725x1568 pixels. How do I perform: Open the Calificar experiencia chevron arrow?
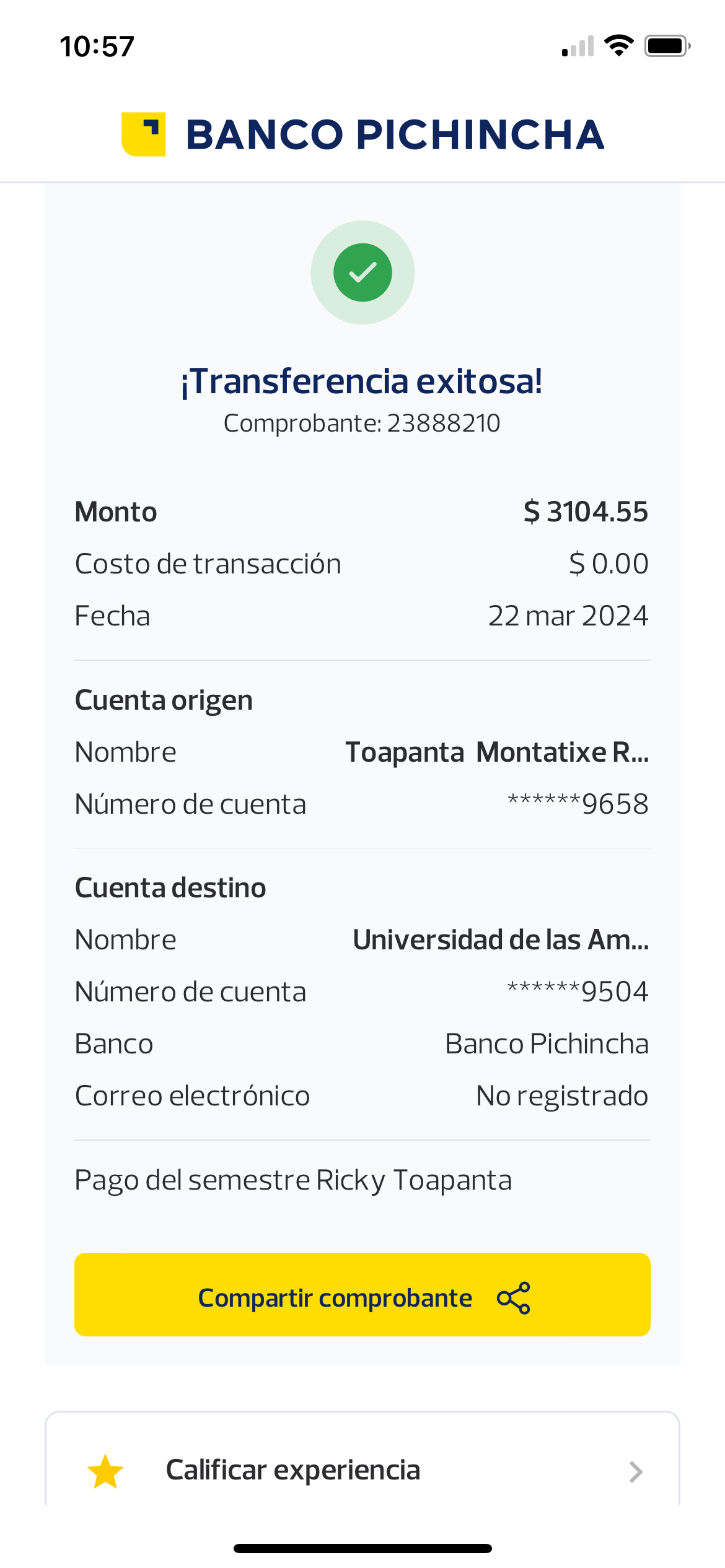coord(636,1471)
